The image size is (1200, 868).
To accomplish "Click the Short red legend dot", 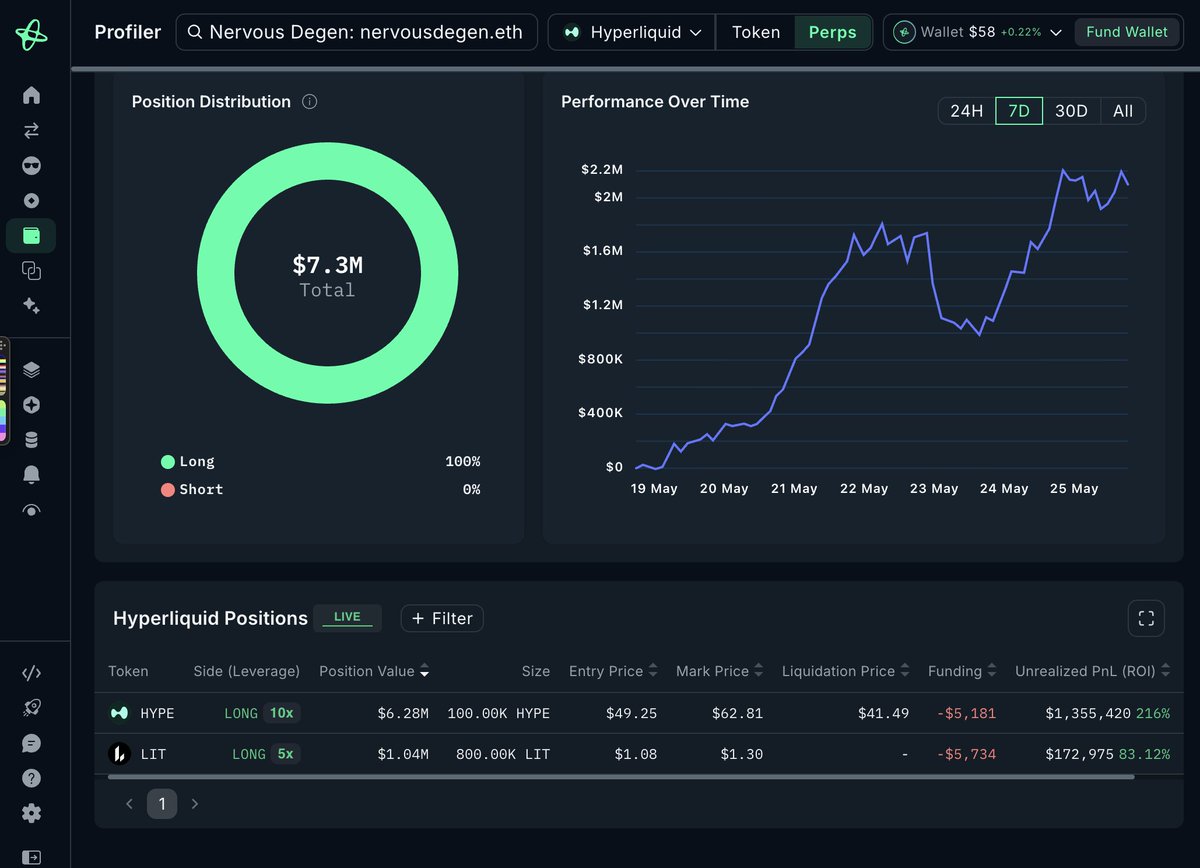I will coord(167,490).
